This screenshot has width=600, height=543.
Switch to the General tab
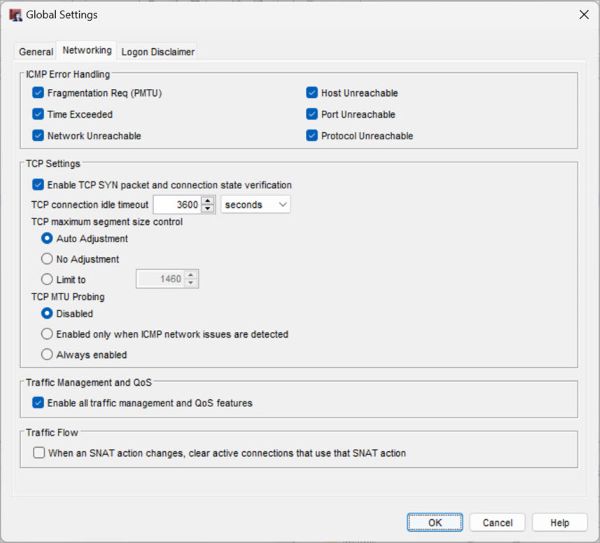36,51
